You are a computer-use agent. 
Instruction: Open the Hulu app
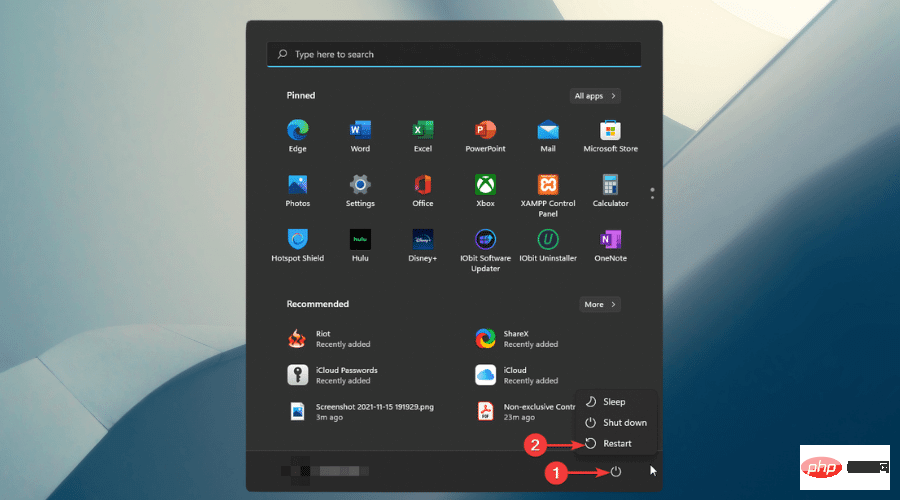[x=360, y=245]
